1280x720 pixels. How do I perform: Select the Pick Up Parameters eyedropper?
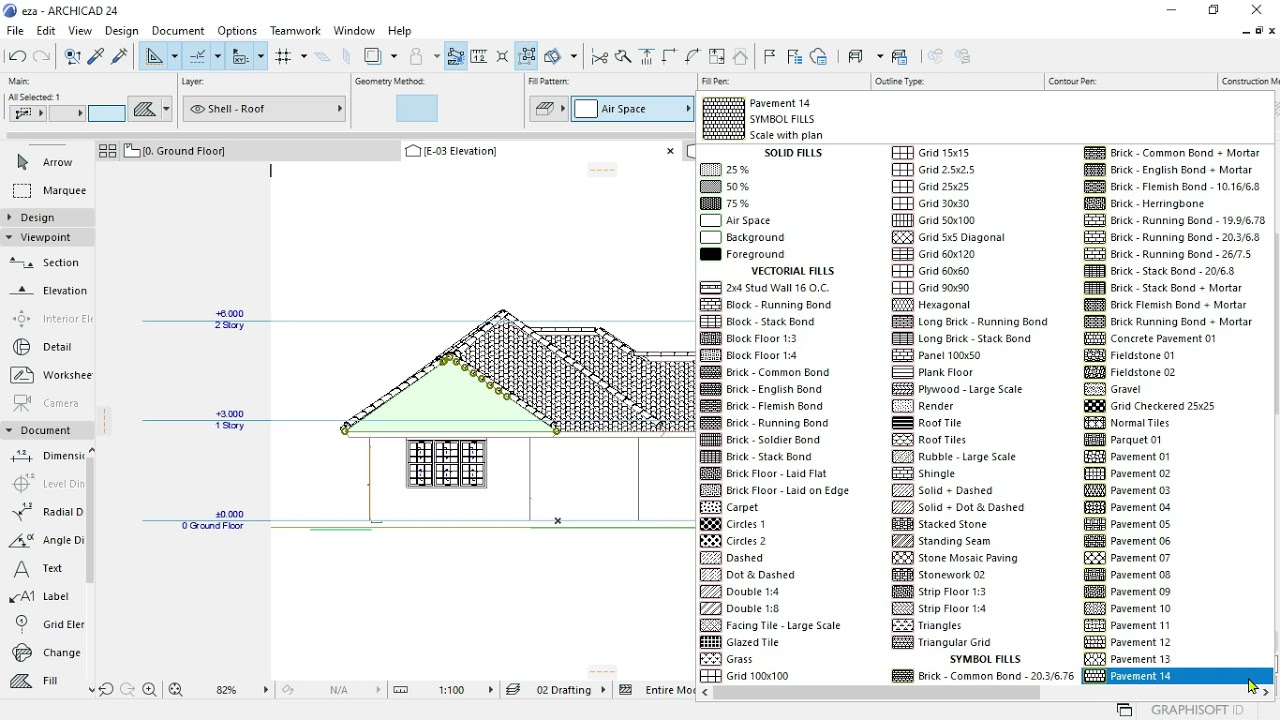coord(96,57)
